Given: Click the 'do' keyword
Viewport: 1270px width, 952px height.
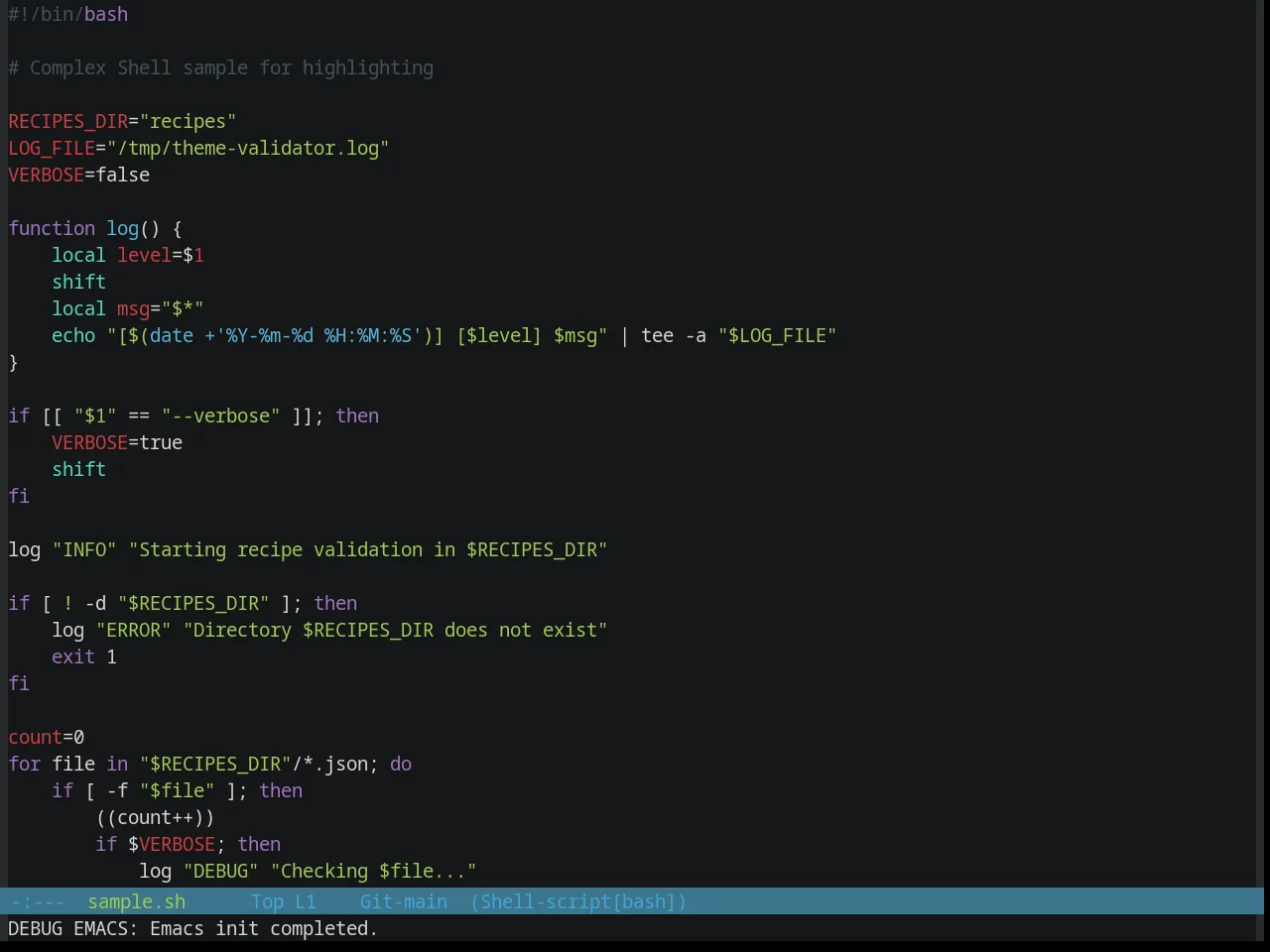Looking at the screenshot, I should [401, 764].
